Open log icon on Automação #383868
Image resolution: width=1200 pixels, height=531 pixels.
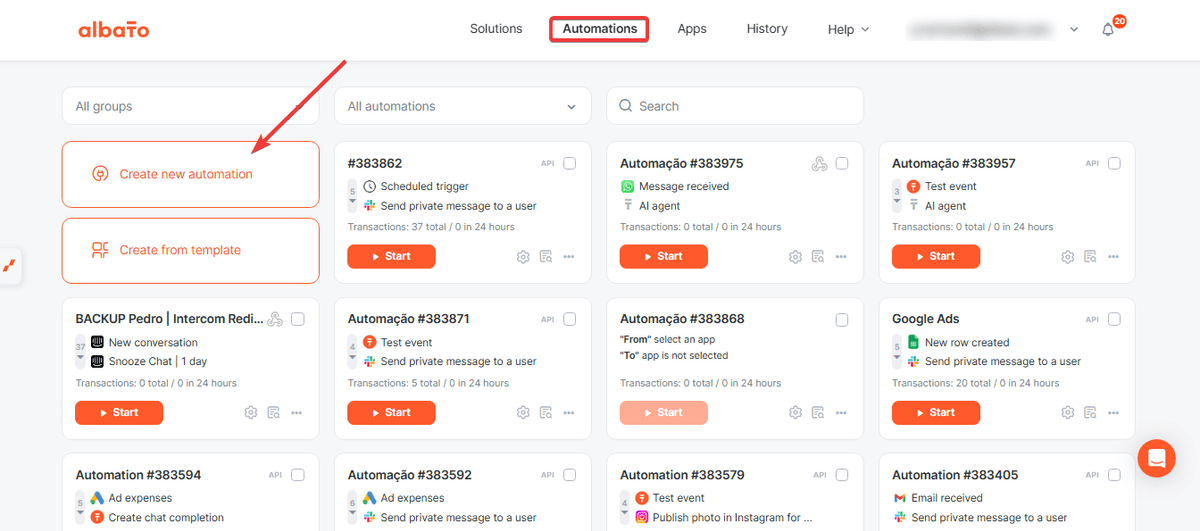coord(818,412)
